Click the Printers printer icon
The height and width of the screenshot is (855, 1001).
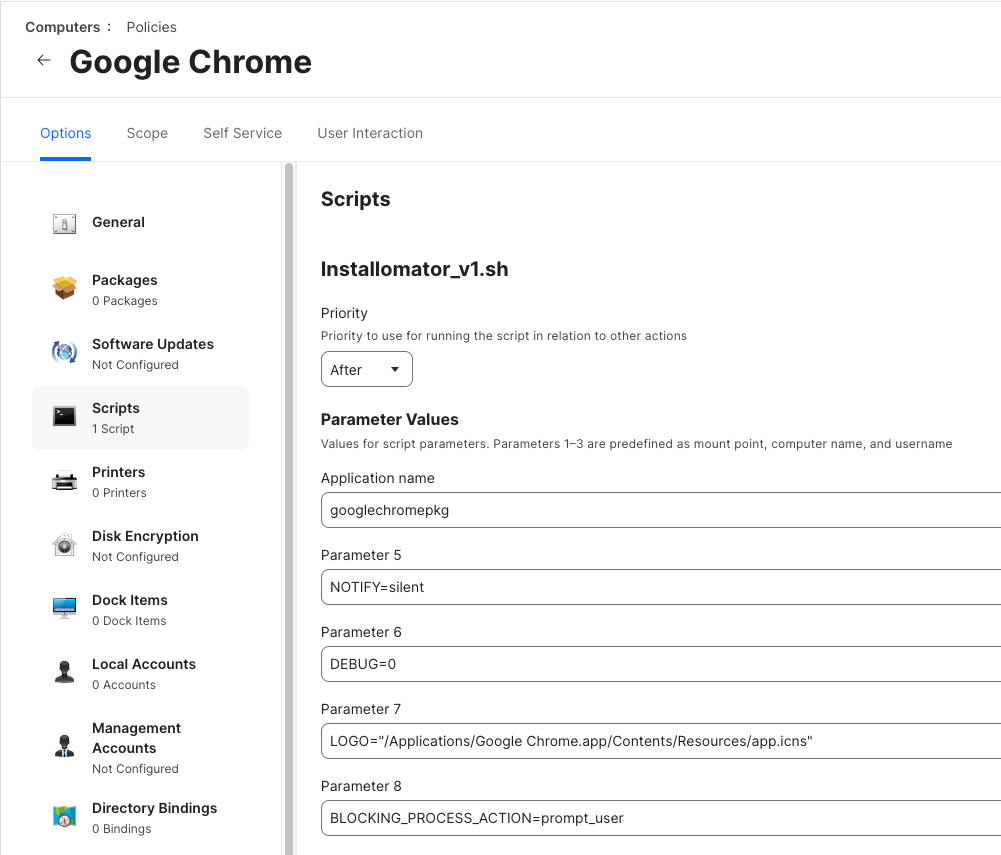(64, 480)
